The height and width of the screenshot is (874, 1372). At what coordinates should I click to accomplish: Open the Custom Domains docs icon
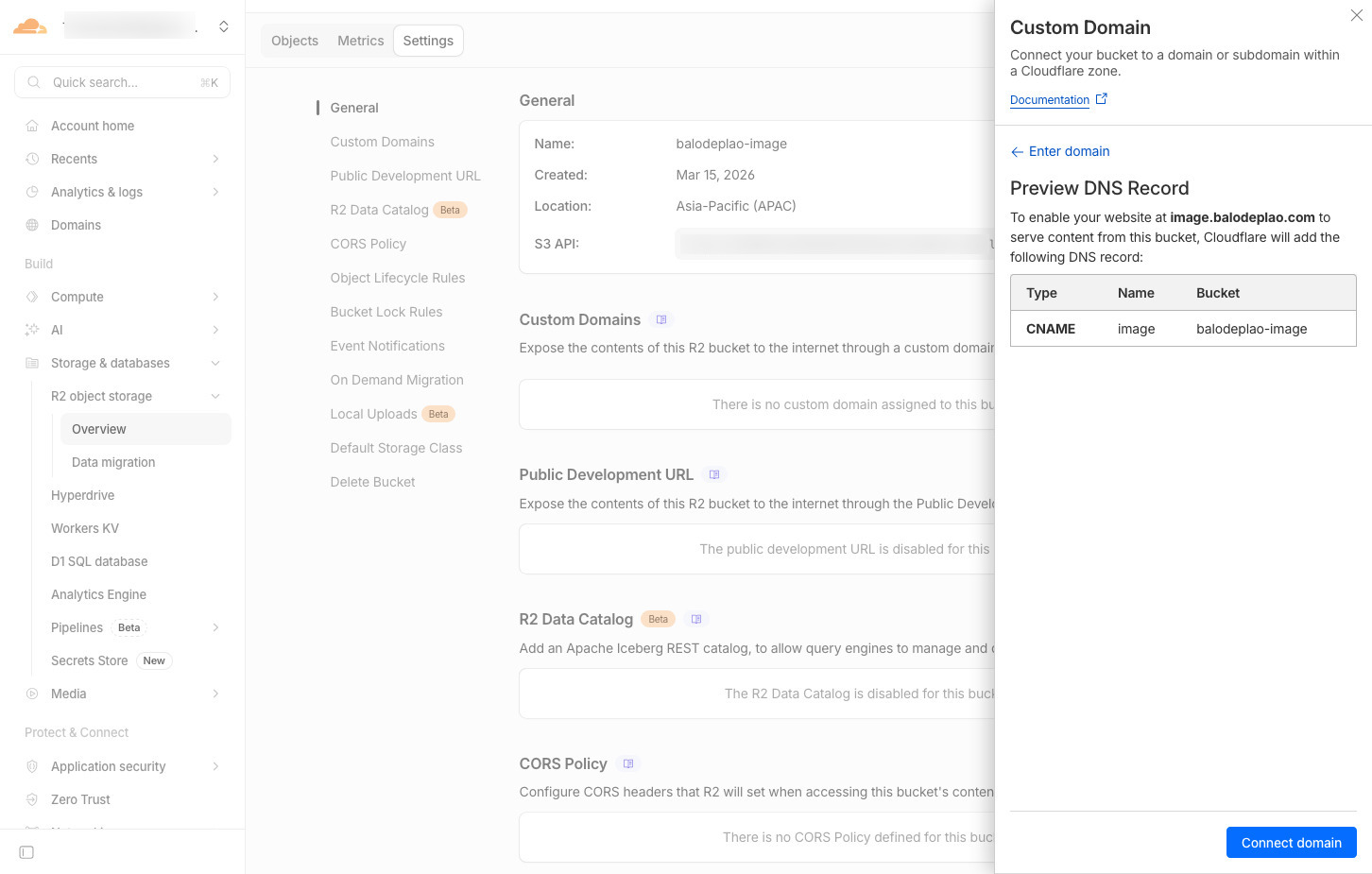click(661, 319)
